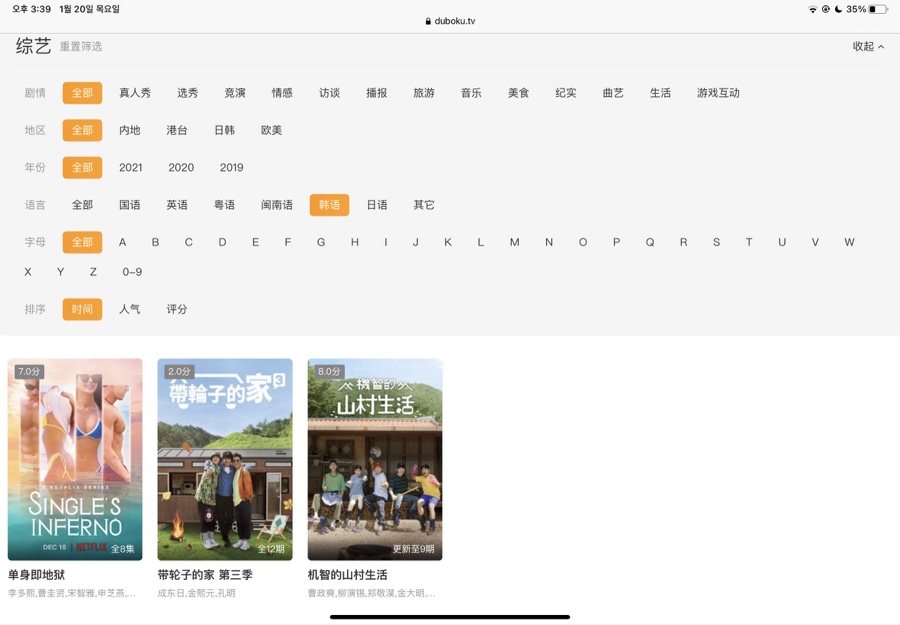Open the 机智的山村生活 title link
Viewport: 900px width, 625px height.
347,574
